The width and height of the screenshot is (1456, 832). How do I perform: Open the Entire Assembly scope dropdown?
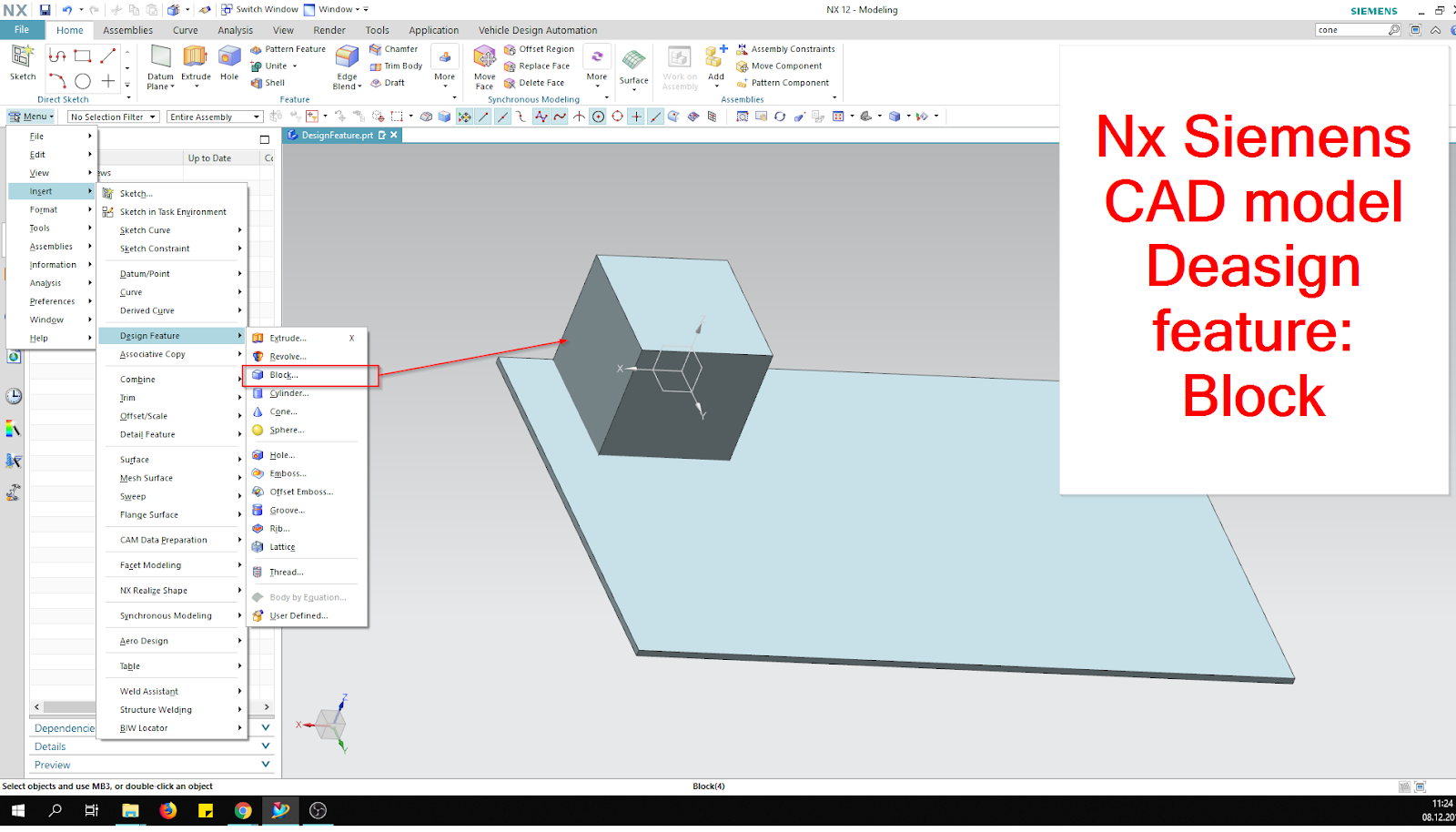215,117
